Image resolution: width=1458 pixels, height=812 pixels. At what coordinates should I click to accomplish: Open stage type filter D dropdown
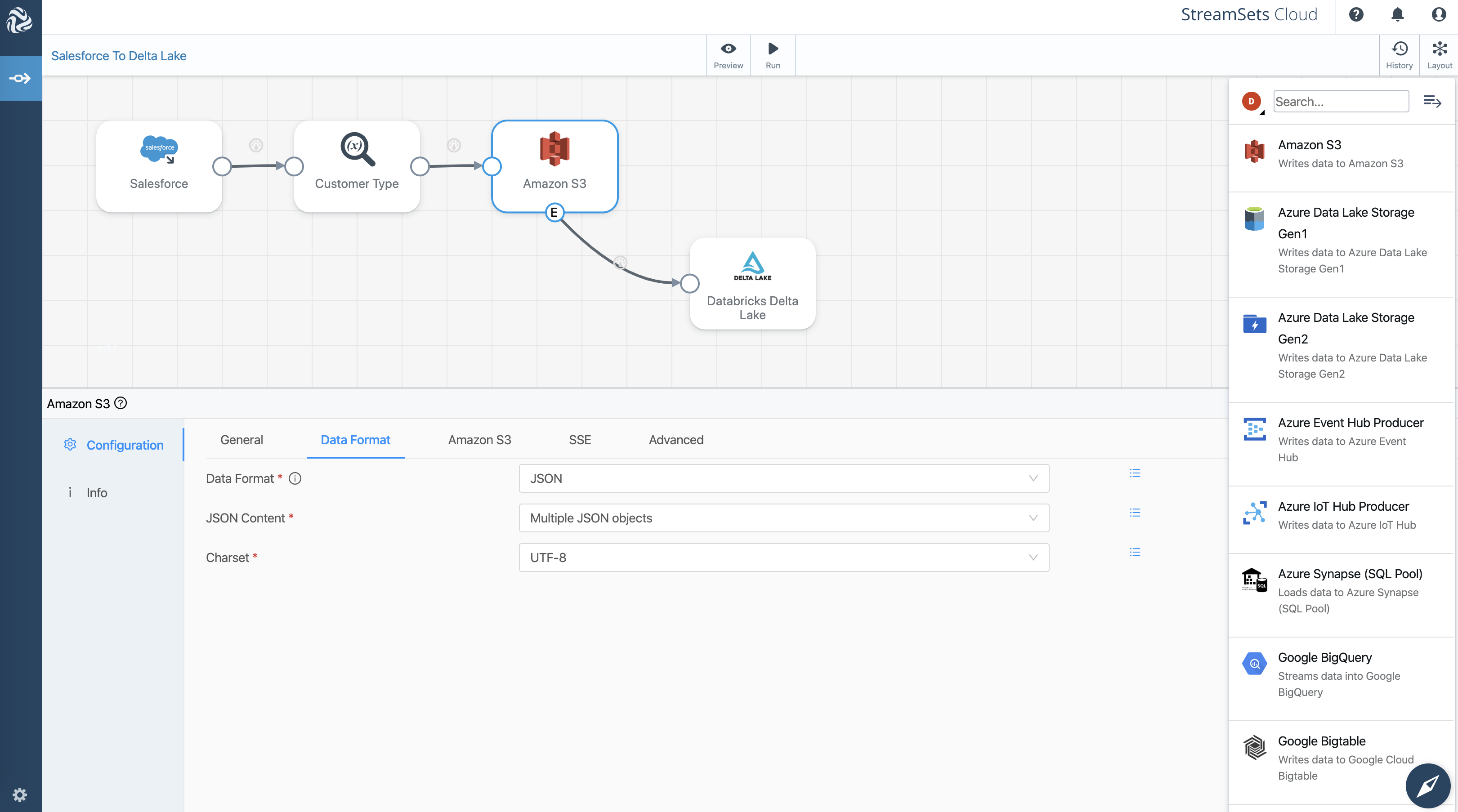(x=1252, y=102)
